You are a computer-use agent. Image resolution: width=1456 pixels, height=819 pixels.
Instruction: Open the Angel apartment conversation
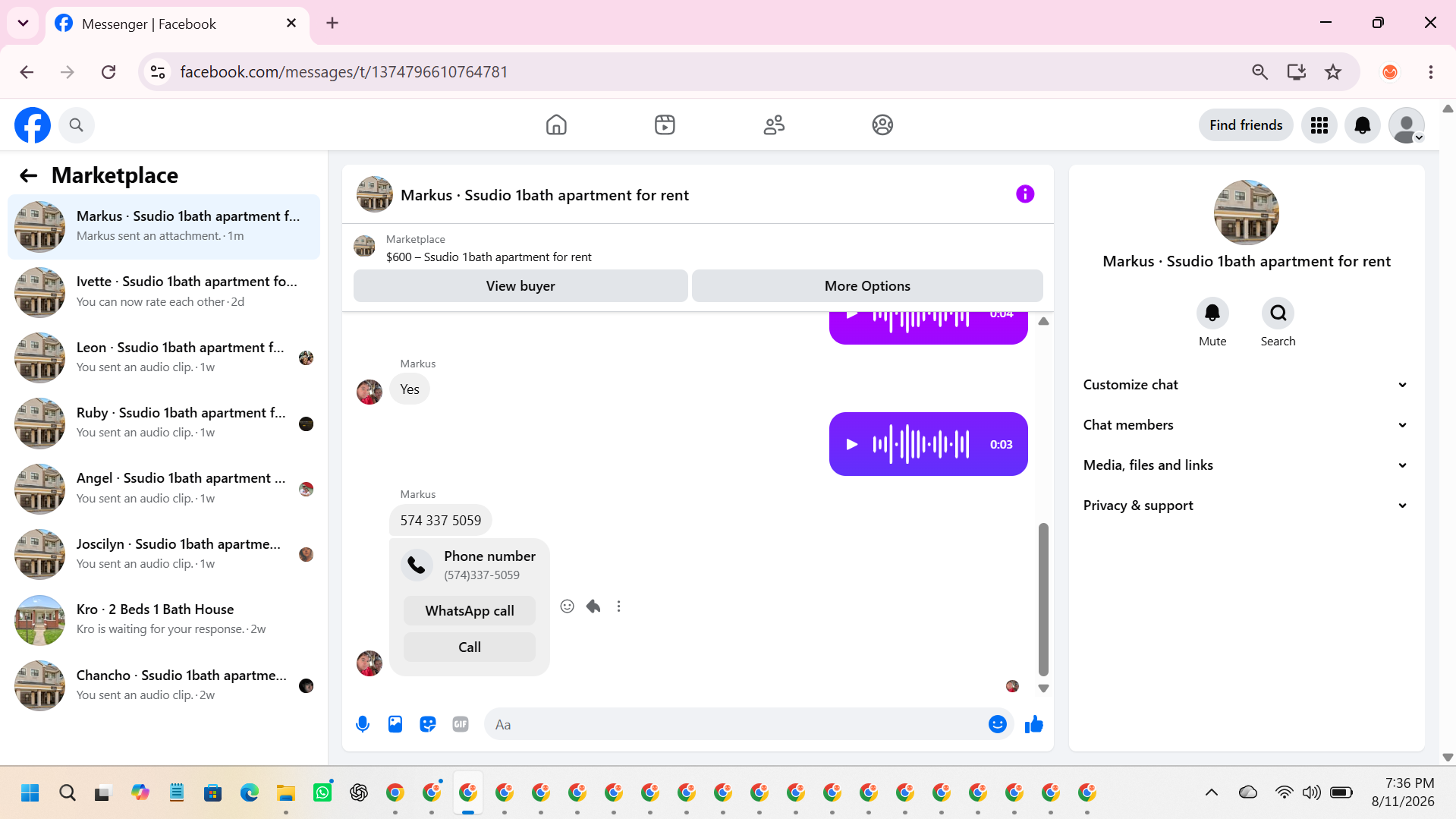(x=164, y=489)
